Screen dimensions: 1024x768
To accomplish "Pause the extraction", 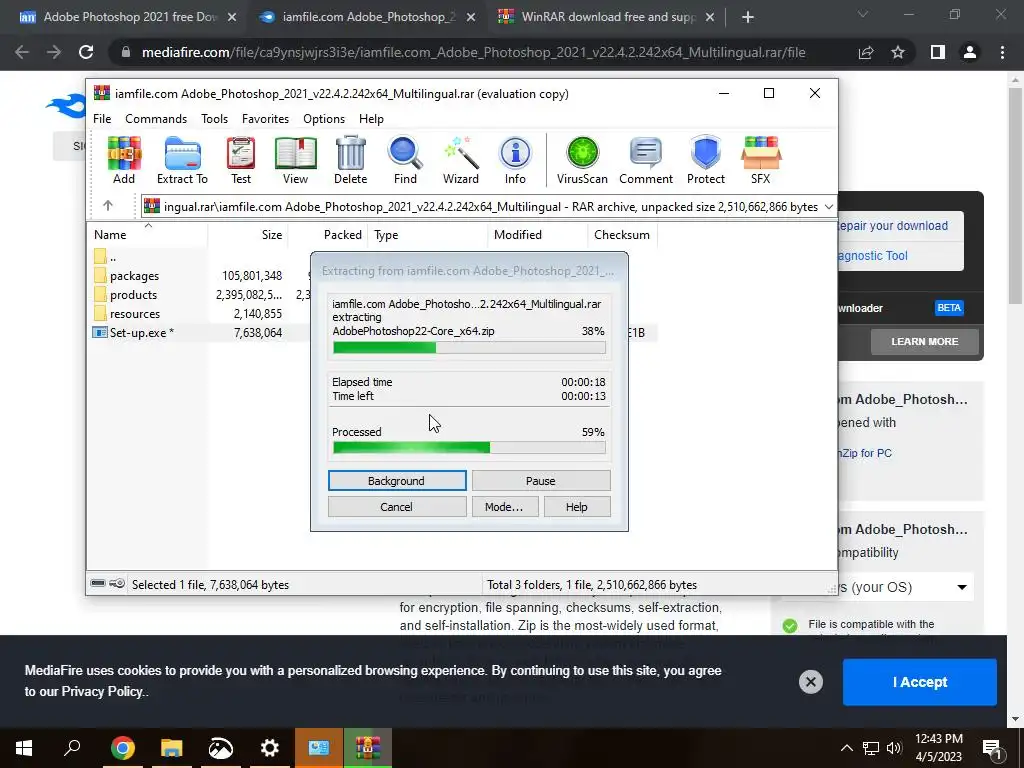I will [541, 481].
